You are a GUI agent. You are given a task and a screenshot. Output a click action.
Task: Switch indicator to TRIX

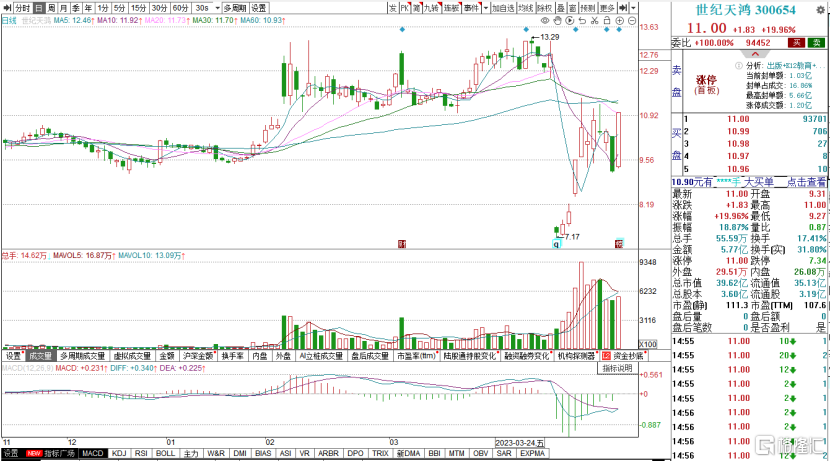pos(380,454)
